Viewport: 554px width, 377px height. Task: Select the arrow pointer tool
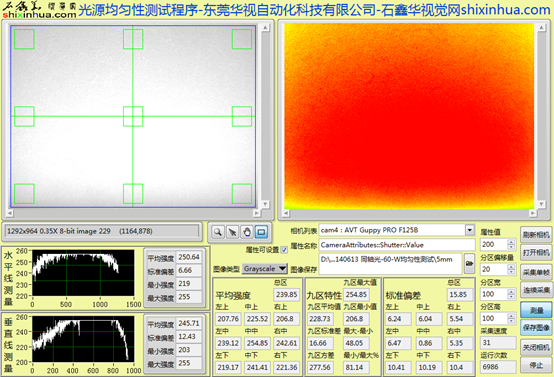pos(232,232)
